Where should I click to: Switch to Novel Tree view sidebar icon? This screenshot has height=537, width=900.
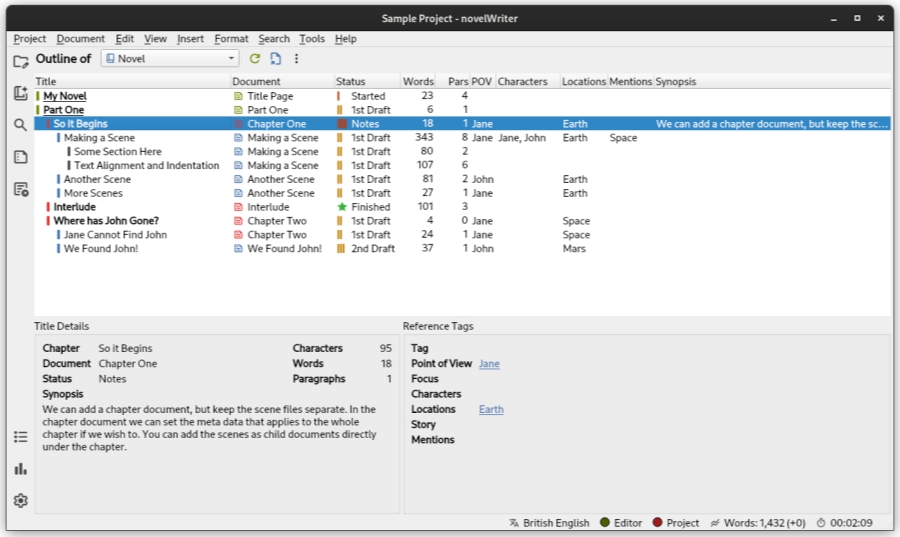20,93
